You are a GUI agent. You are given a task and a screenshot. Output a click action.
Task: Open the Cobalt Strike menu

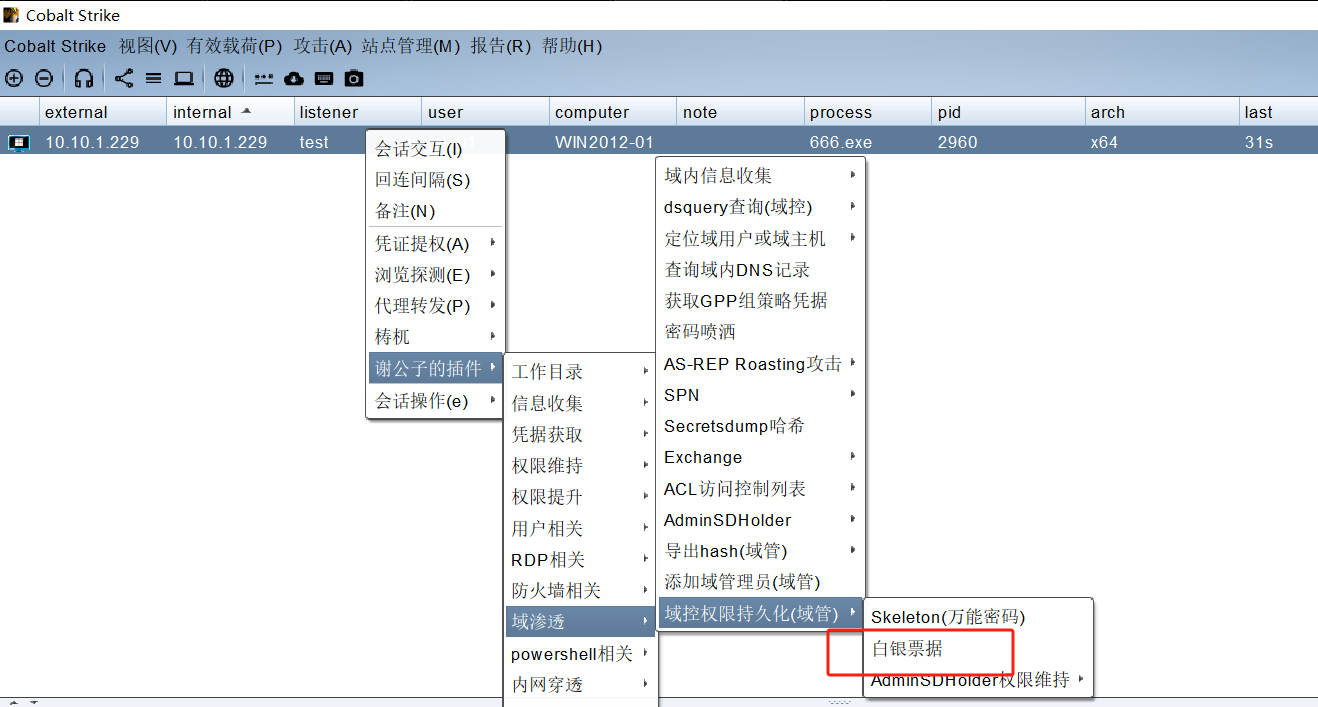coord(55,46)
